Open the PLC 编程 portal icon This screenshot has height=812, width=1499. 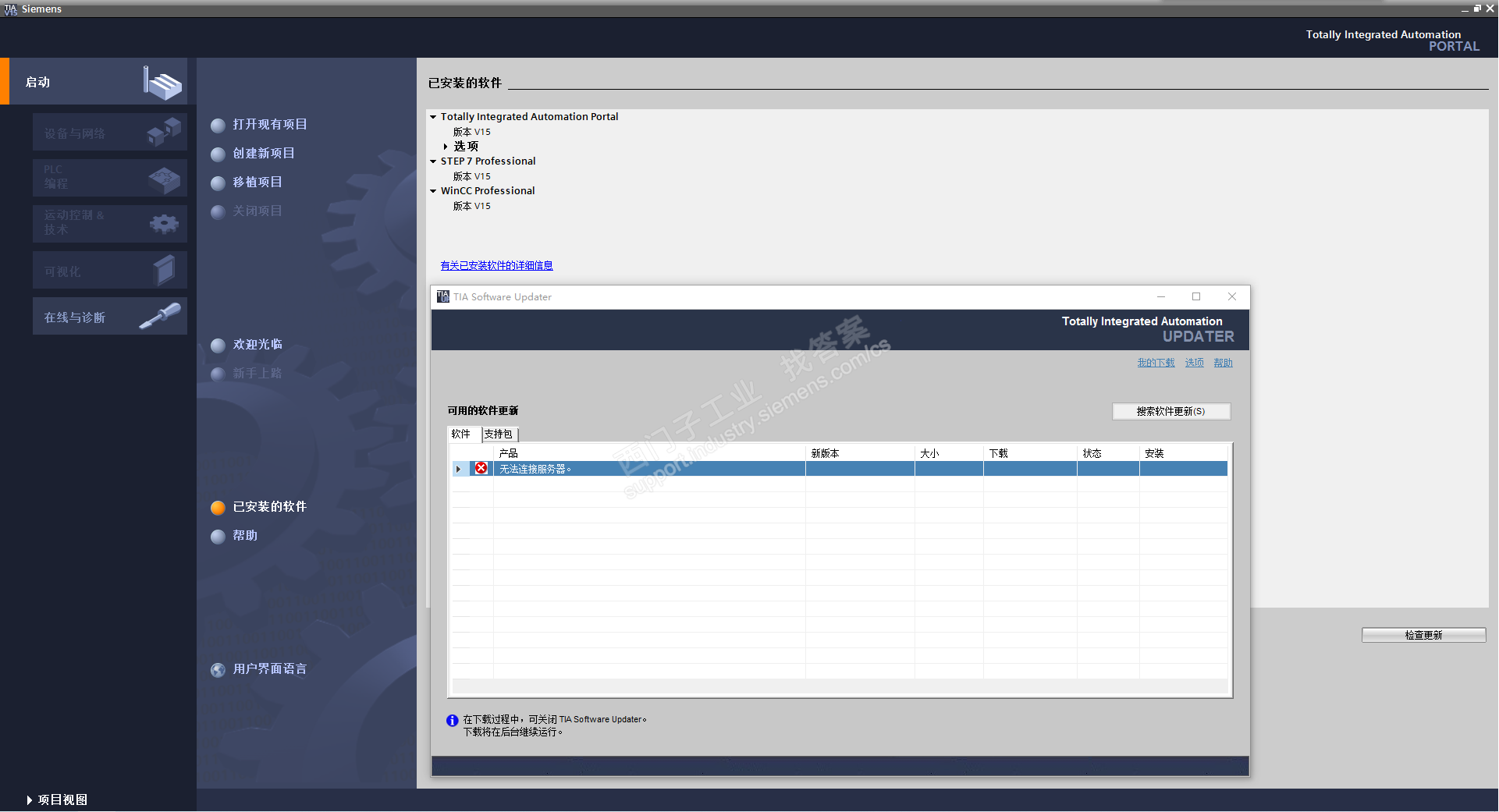(164, 179)
